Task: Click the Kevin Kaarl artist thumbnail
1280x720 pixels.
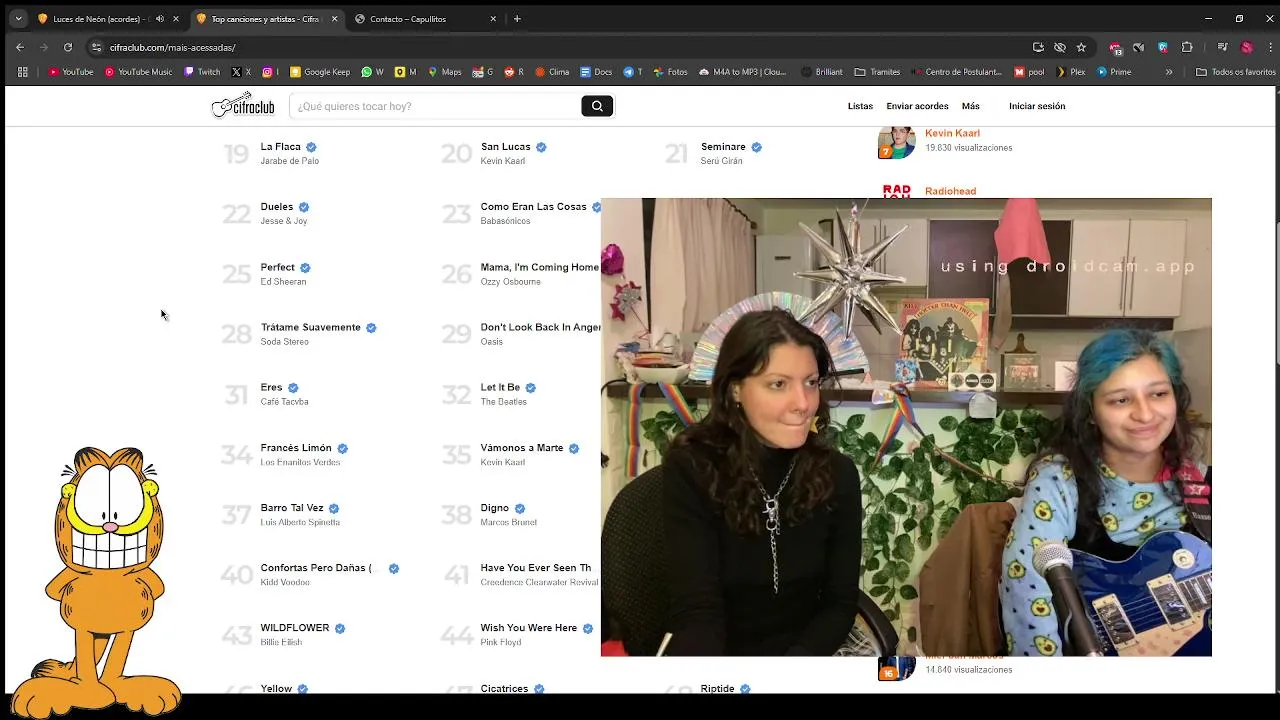Action: tap(896, 142)
